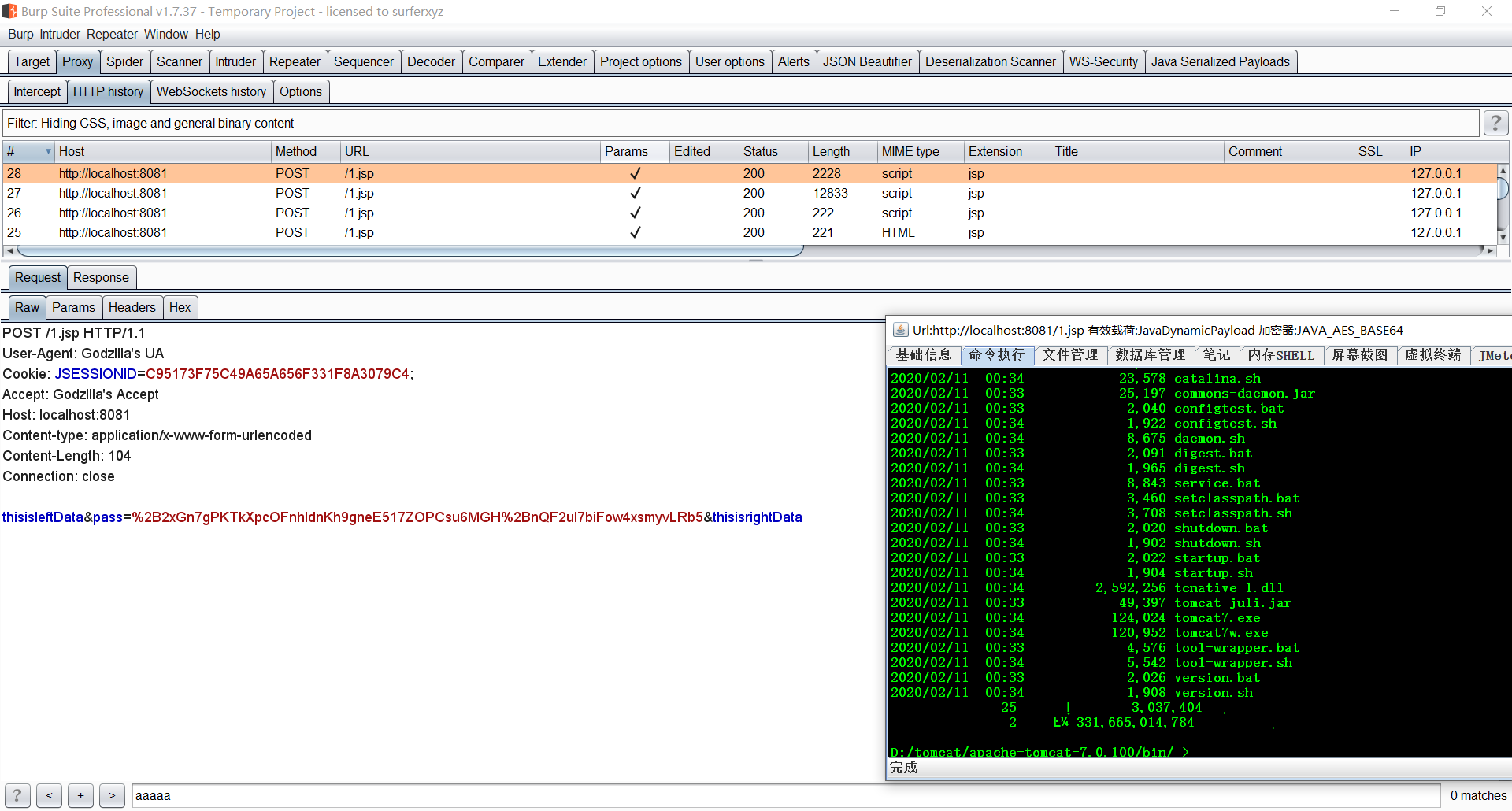Click the Burp Suite title bar logo
The image size is (1512, 811).
click(9, 11)
